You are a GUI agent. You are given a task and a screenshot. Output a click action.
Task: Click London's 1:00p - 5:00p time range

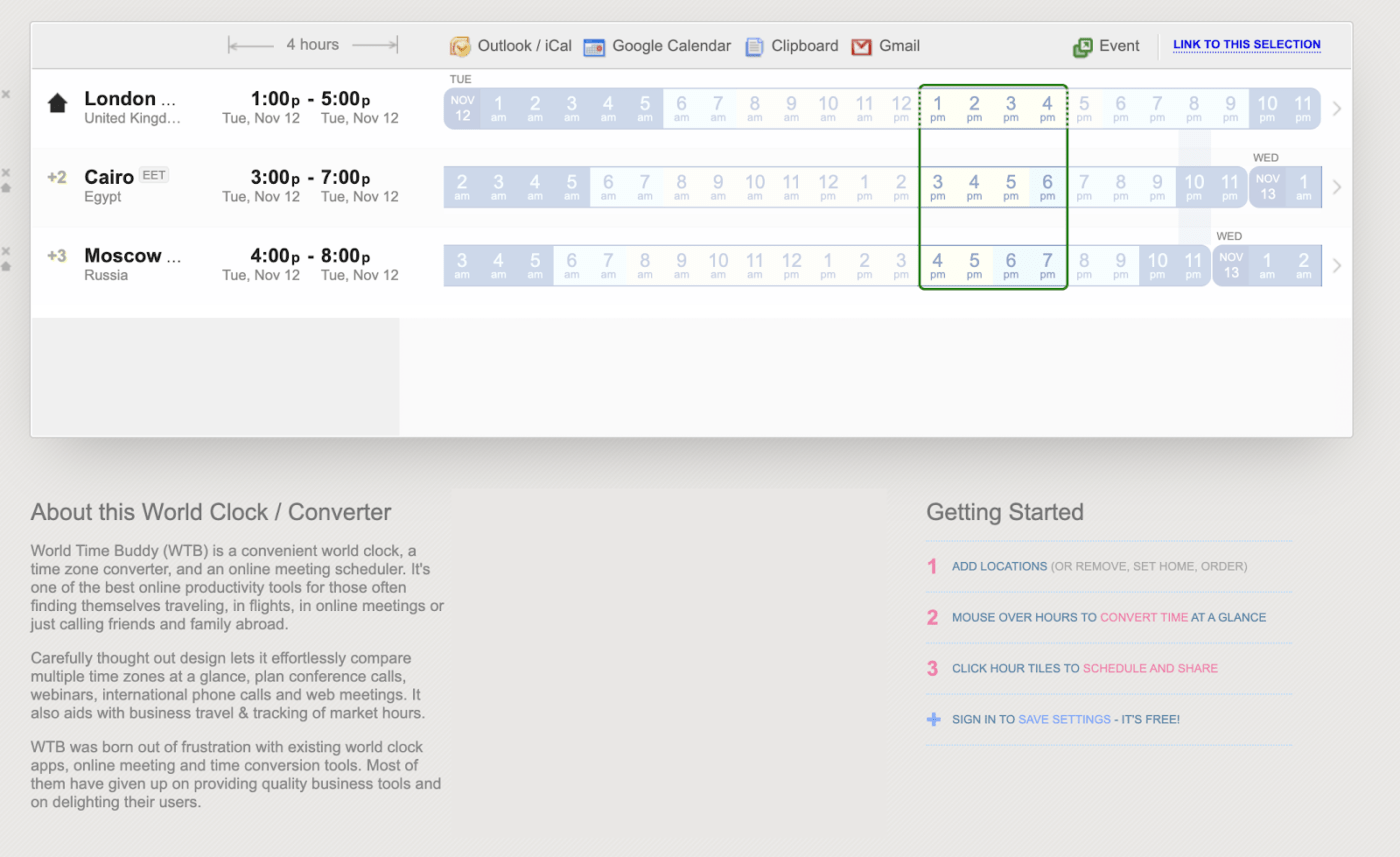tap(310, 99)
